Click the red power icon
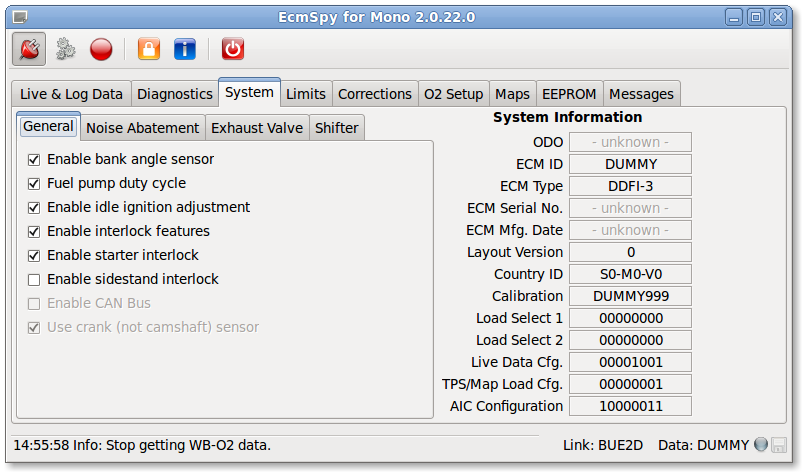This screenshot has height=472, width=802. pos(233,49)
